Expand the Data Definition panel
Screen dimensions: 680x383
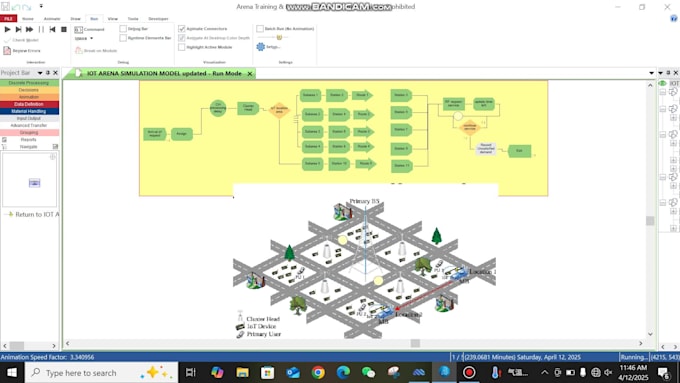tap(29, 104)
